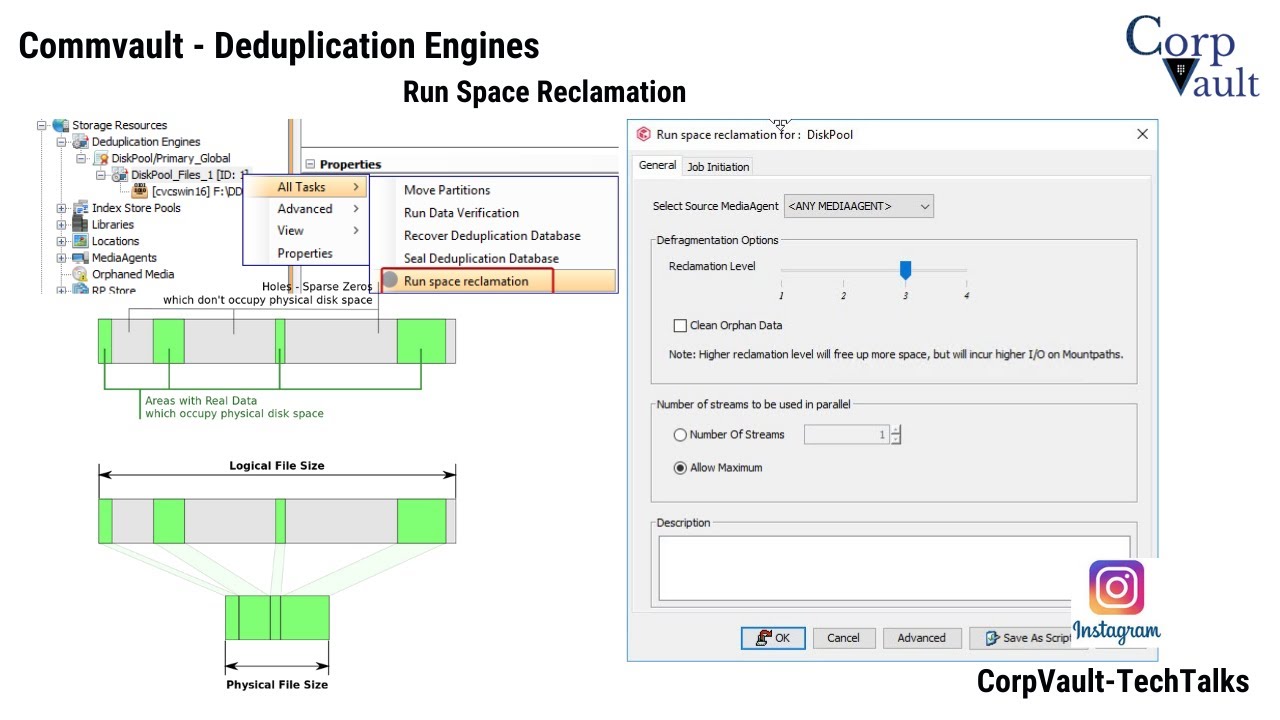Open the Advanced context submenu
The height and width of the screenshot is (720, 1280).
(306, 209)
